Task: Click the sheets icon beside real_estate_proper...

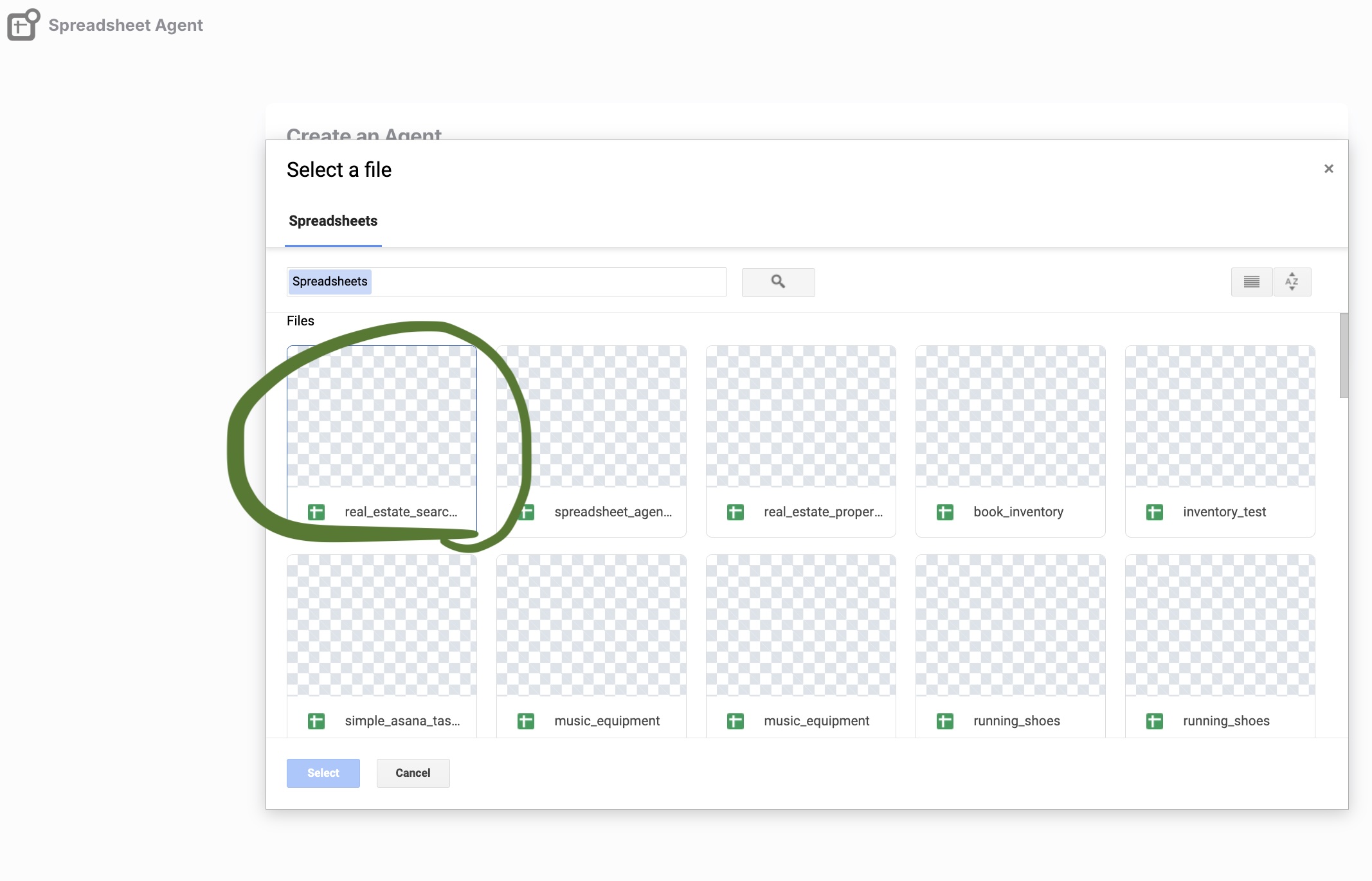Action: (x=736, y=512)
